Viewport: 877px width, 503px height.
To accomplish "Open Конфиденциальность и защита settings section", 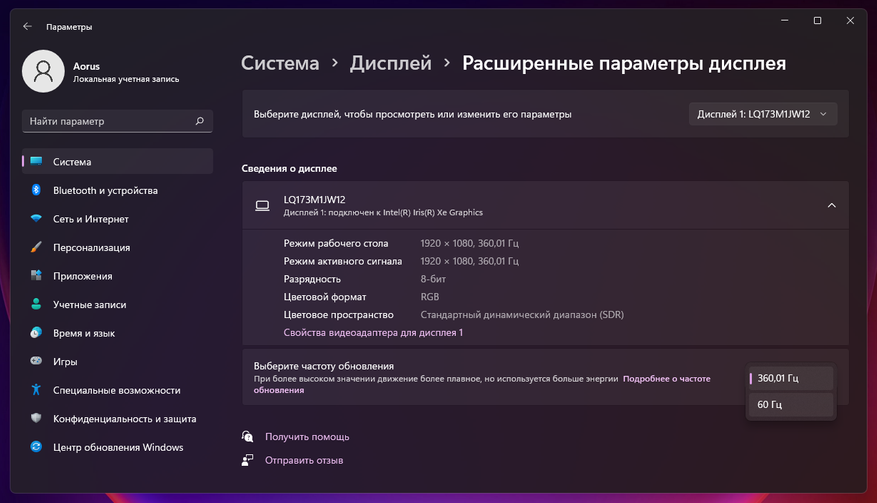I will click(x=124, y=419).
